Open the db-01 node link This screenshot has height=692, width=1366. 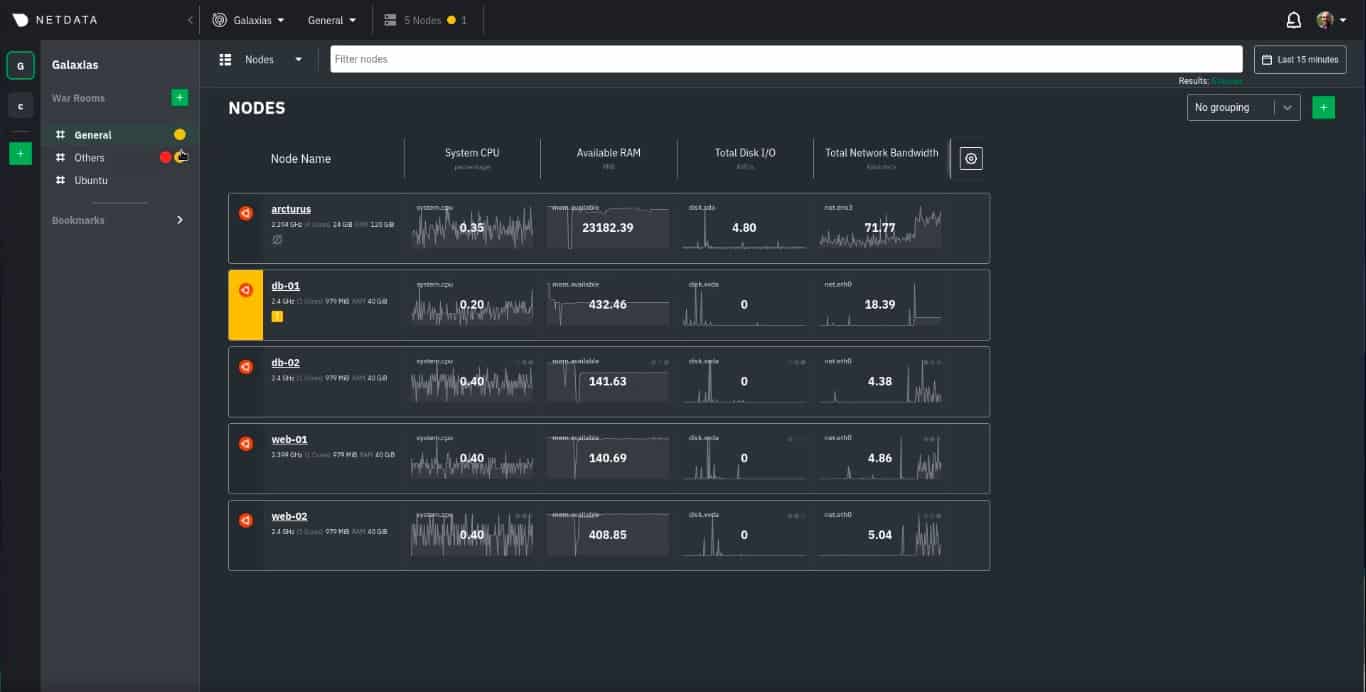tap(285, 286)
